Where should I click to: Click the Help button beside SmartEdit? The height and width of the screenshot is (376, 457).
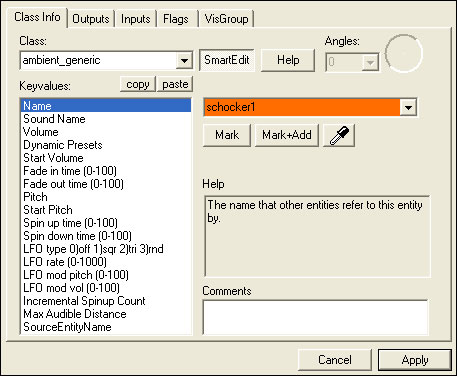click(288, 60)
